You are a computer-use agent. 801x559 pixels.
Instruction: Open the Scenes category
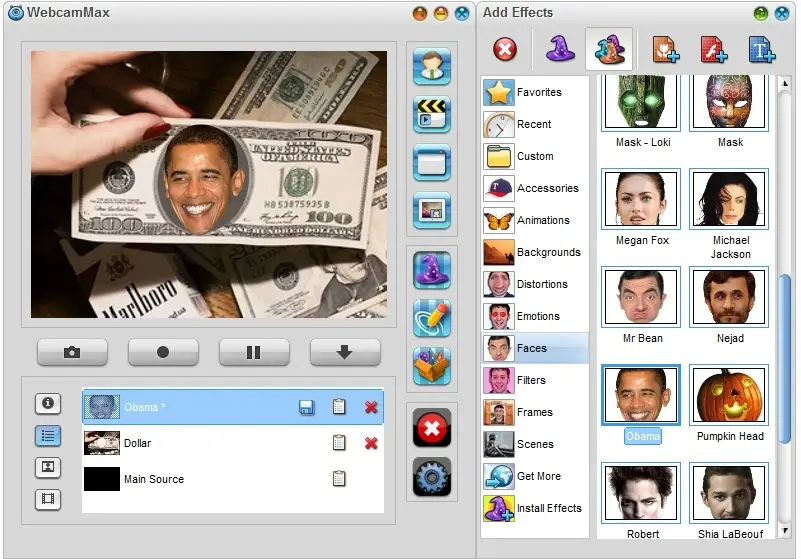pyautogui.click(x=535, y=444)
